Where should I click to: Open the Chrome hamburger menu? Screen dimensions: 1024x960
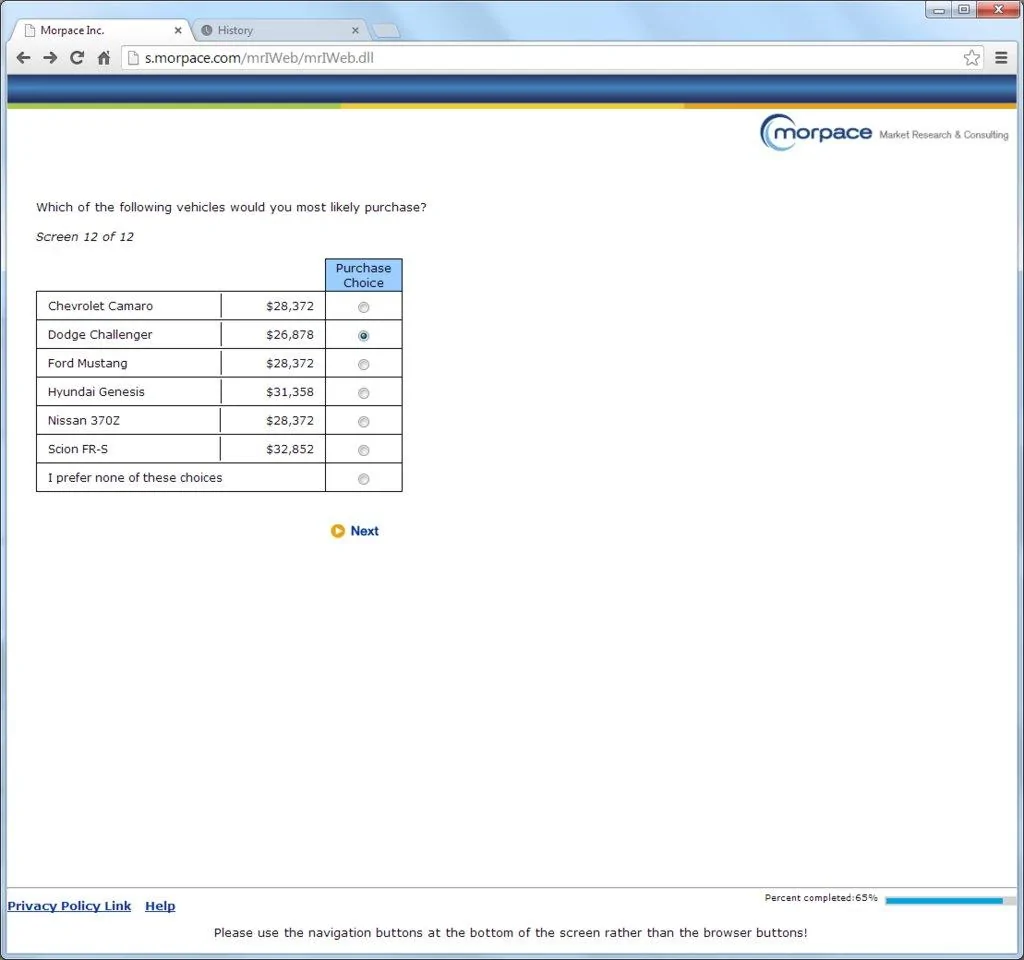pos(1001,58)
